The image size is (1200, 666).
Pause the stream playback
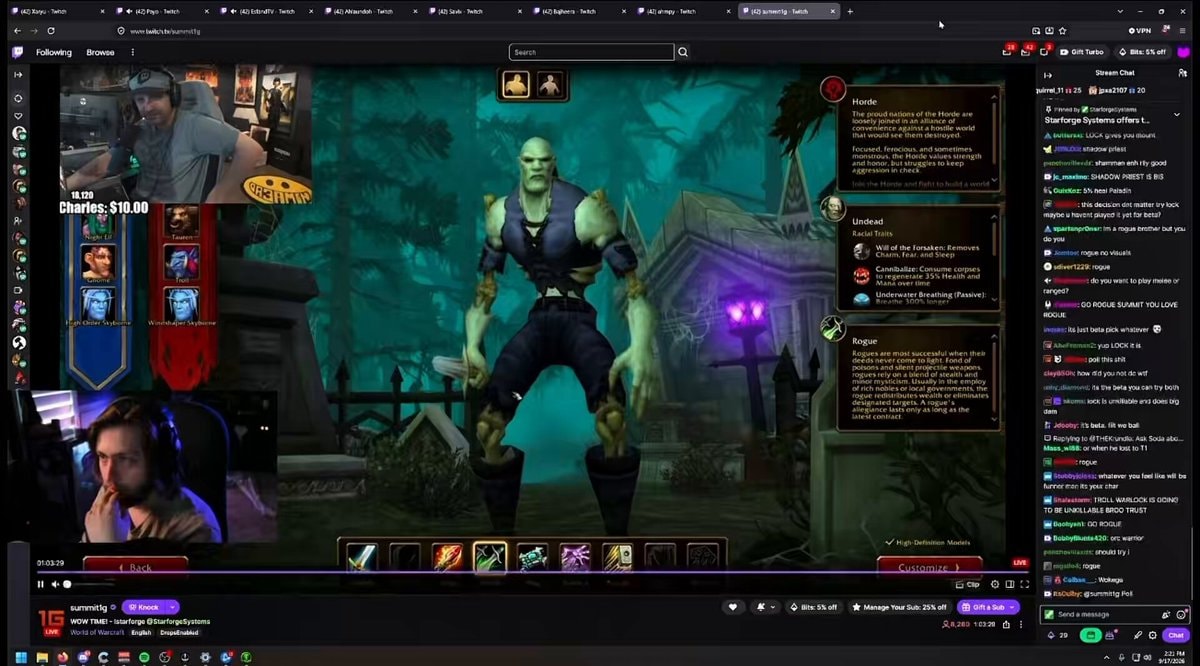(41, 584)
